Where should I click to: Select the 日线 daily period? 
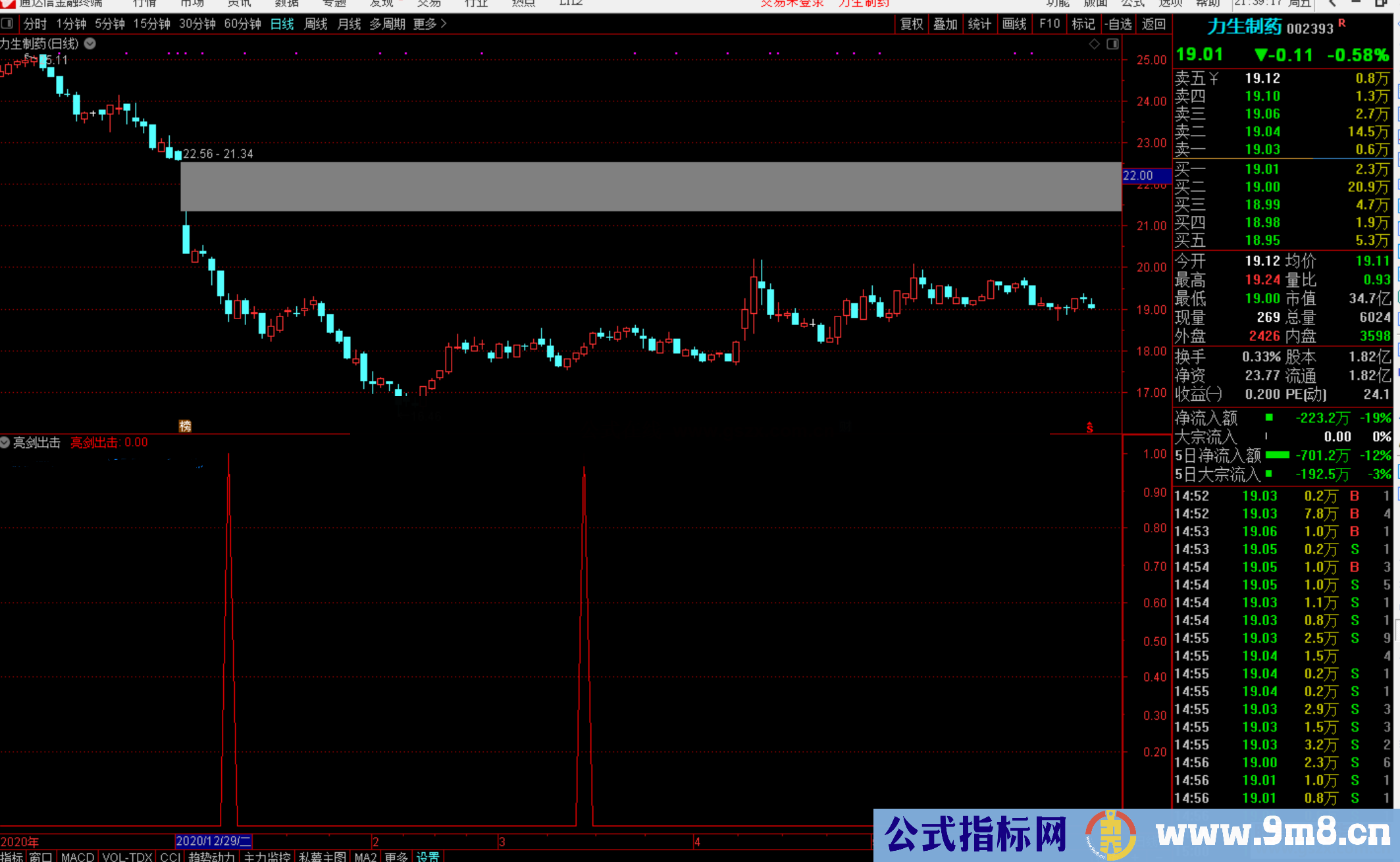282,24
